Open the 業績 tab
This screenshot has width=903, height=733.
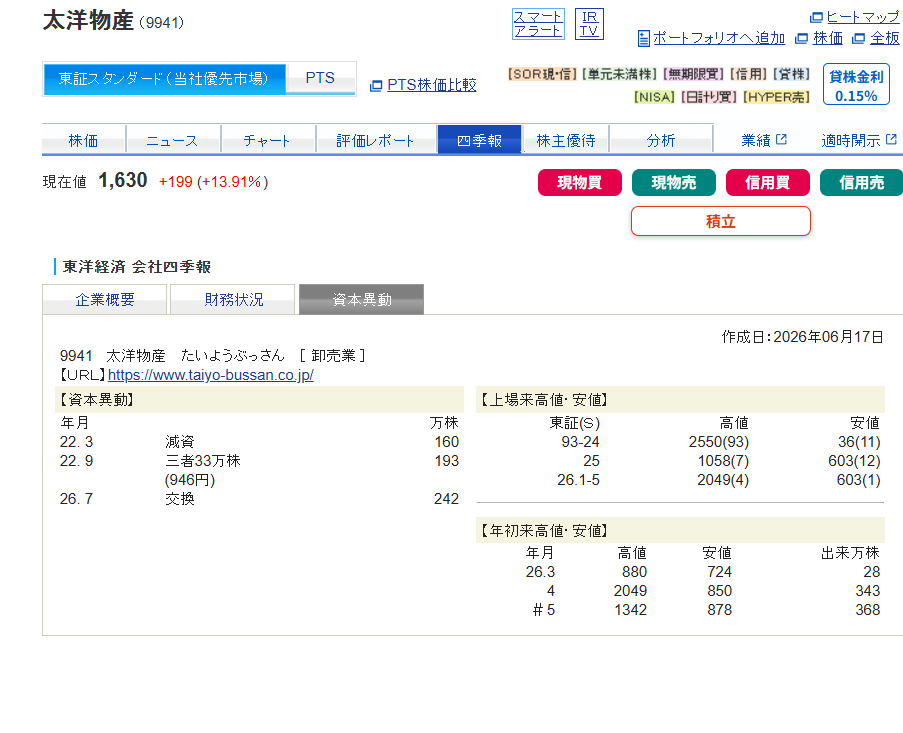(764, 140)
